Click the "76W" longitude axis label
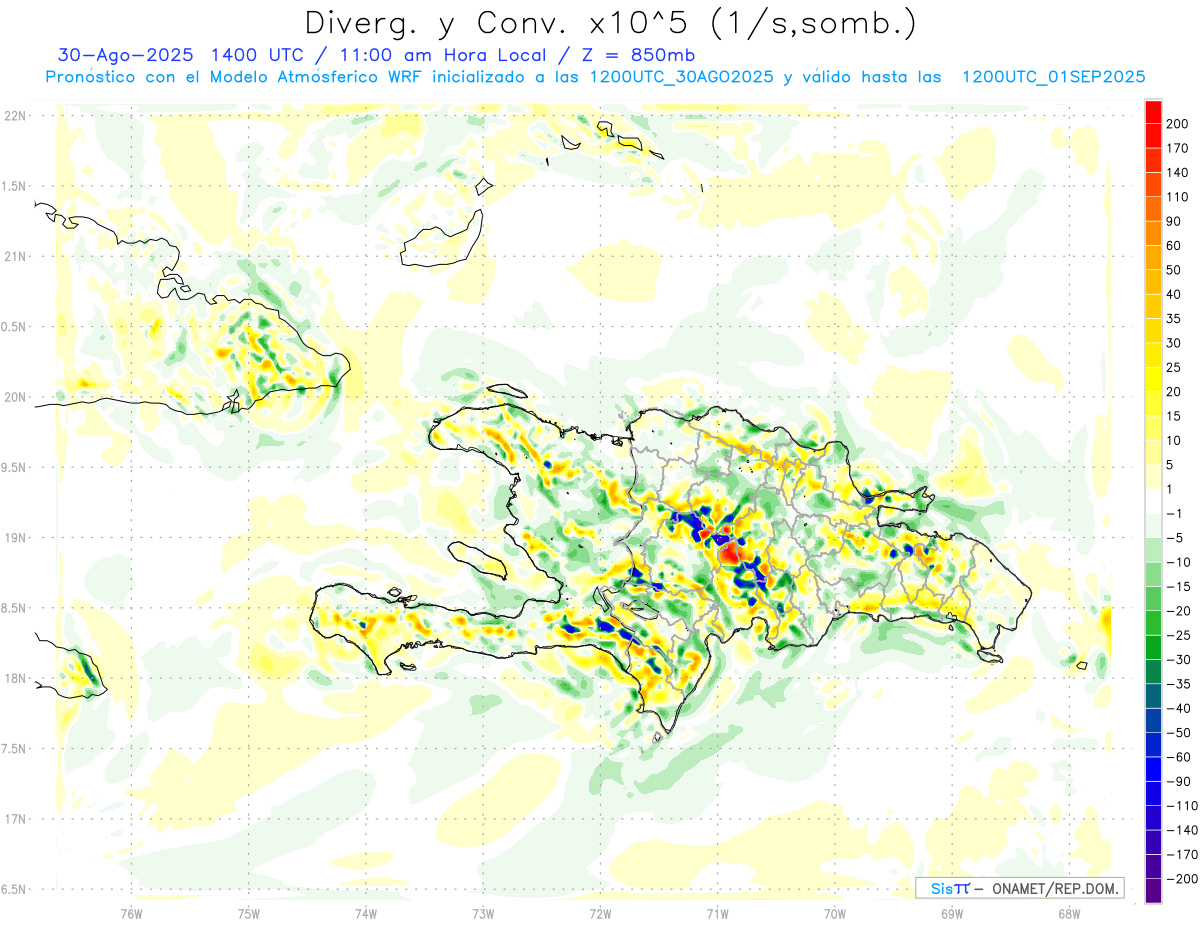 pos(131,913)
